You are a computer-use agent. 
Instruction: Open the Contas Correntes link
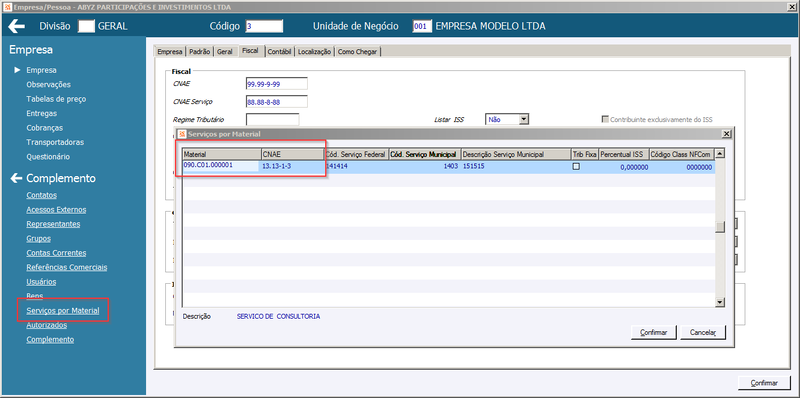tap(56, 253)
